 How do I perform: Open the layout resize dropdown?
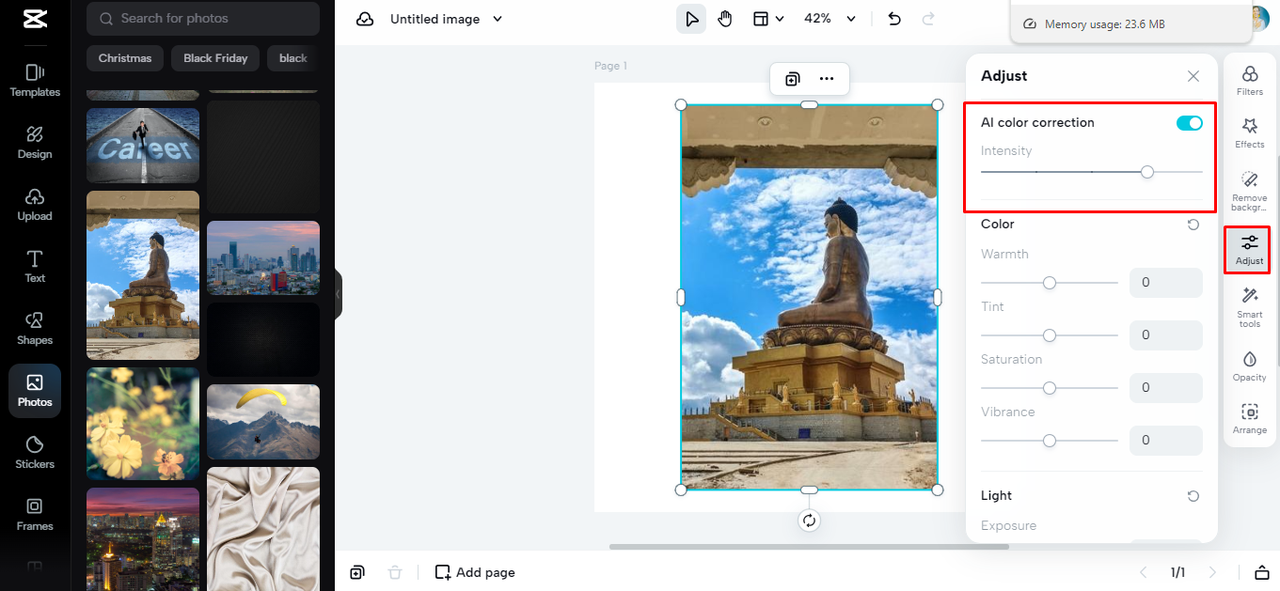(768, 19)
